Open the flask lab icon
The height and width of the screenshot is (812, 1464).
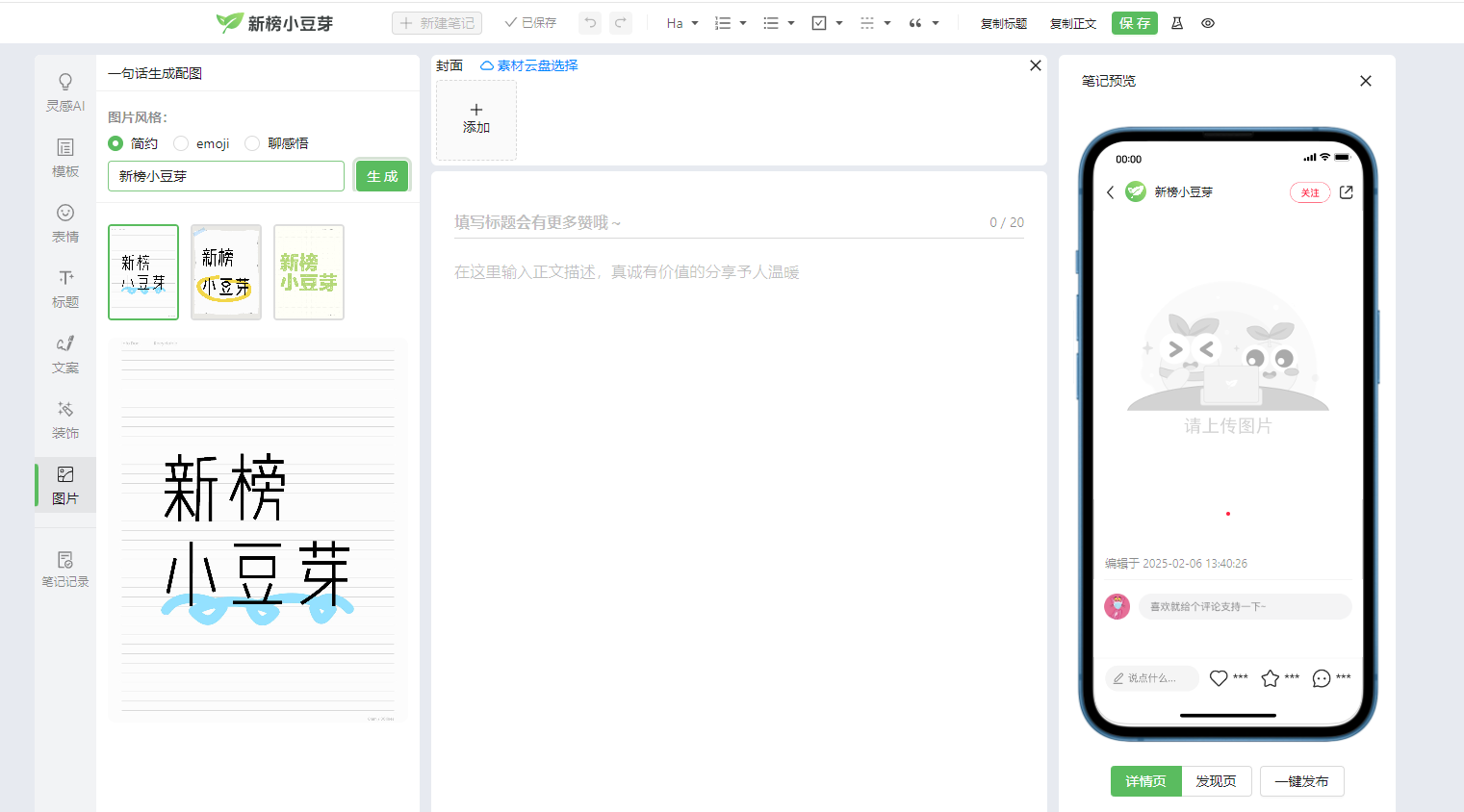pyautogui.click(x=1177, y=23)
